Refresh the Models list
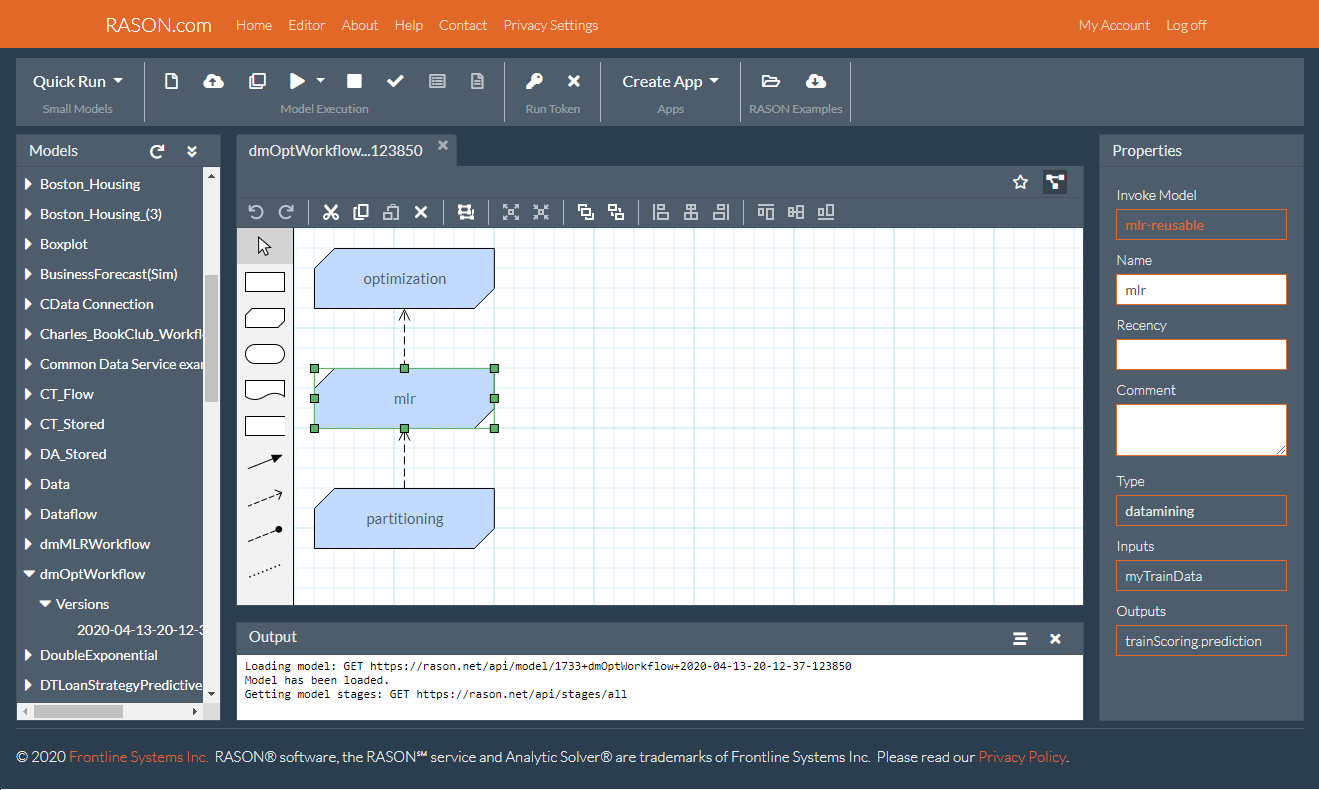This screenshot has width=1319, height=790. click(157, 151)
